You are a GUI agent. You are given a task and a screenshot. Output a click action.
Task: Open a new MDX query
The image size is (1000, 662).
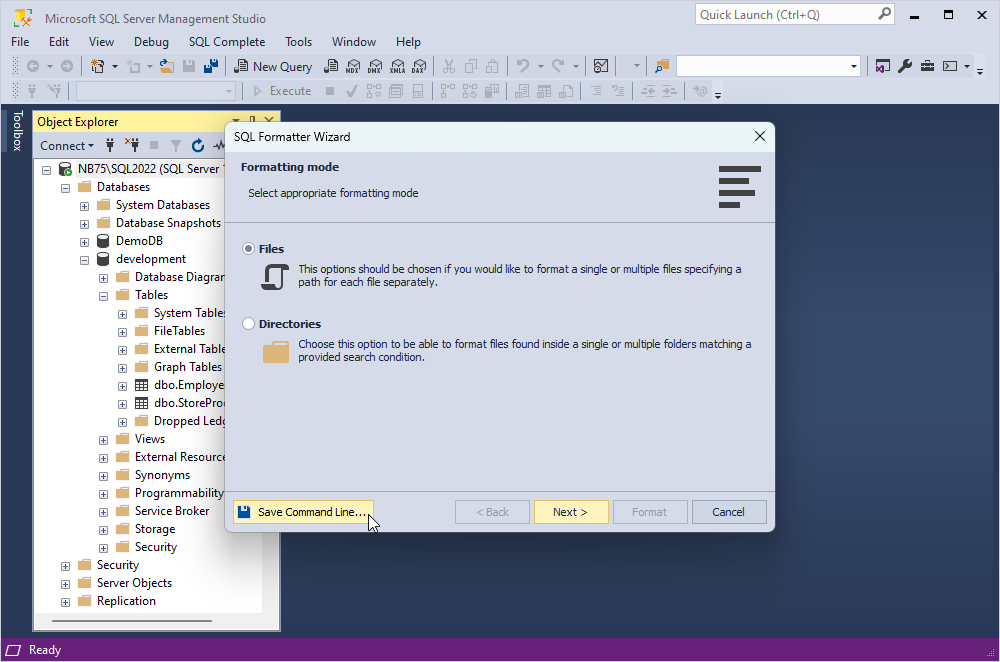click(x=353, y=66)
